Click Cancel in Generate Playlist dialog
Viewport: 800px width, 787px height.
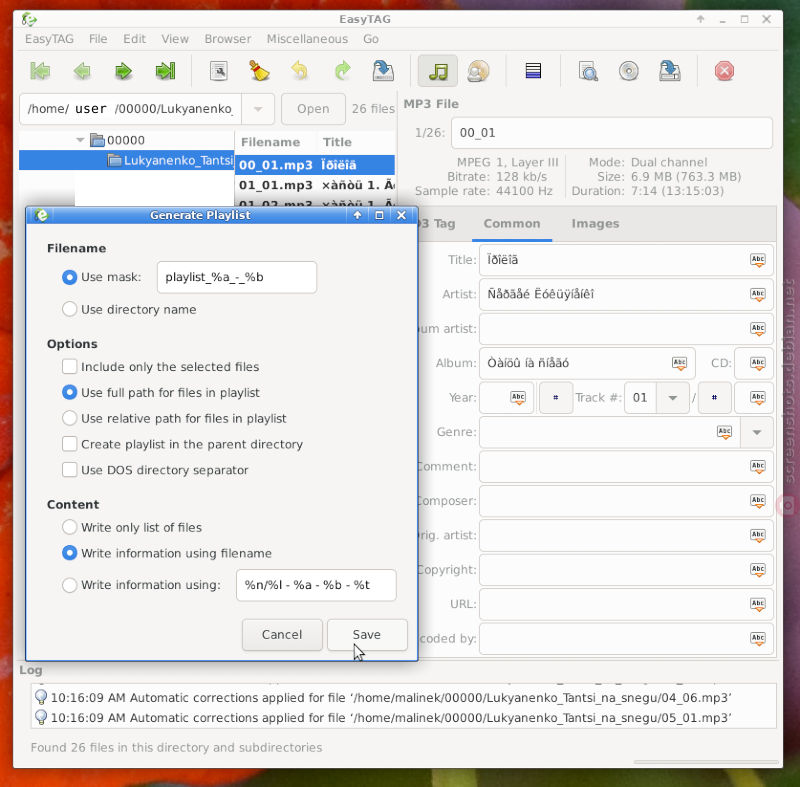tap(282, 634)
